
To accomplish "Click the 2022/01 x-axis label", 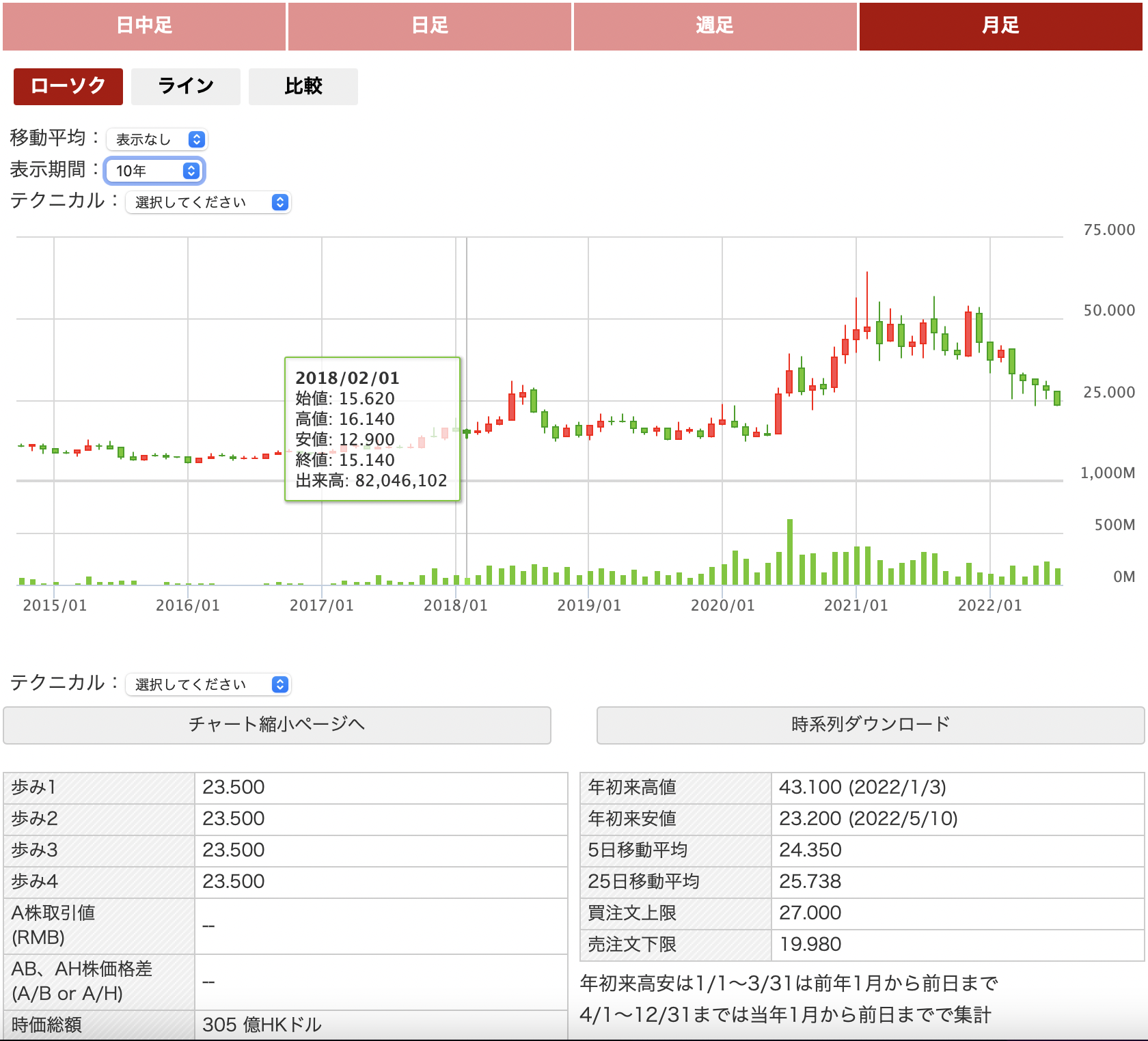I will pyautogui.click(x=989, y=605).
